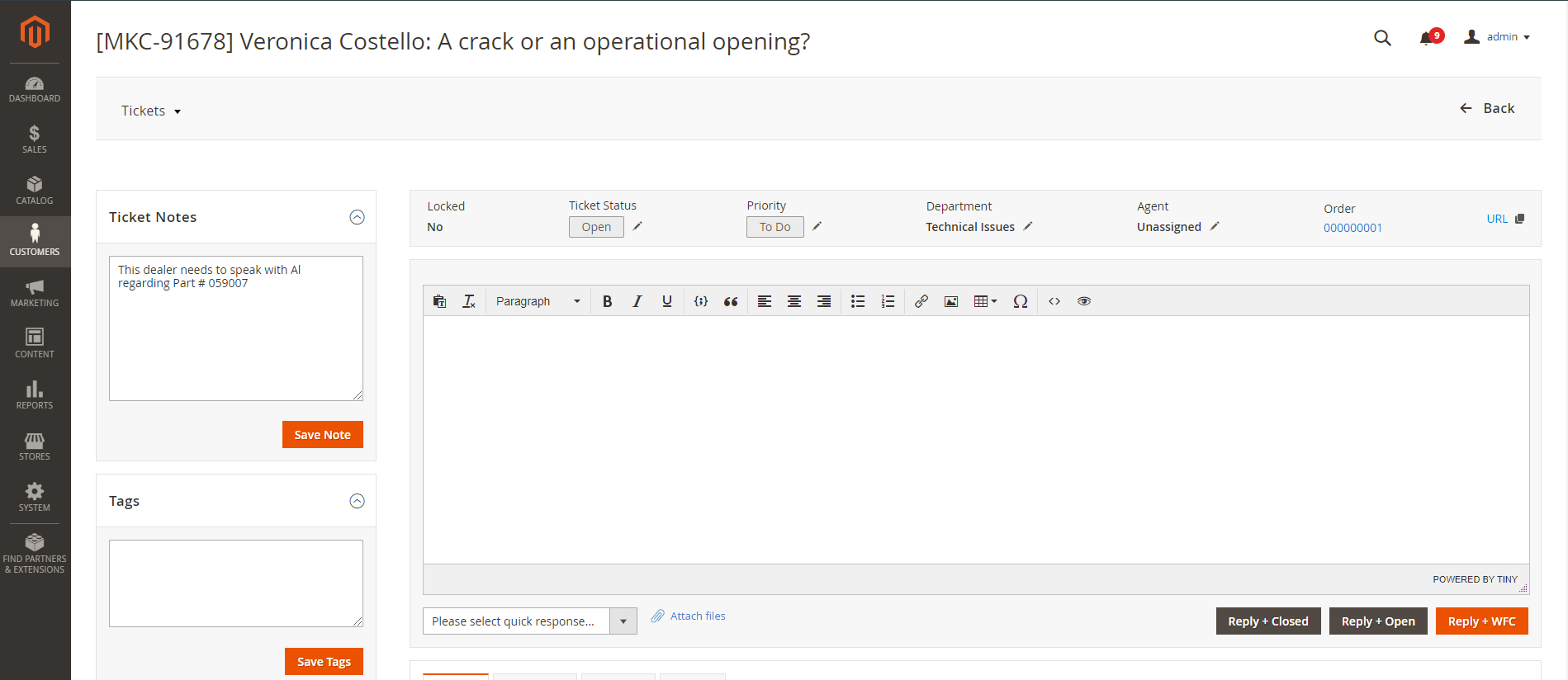Collapse the Tags panel
The width and height of the screenshot is (1568, 680).
[357, 501]
